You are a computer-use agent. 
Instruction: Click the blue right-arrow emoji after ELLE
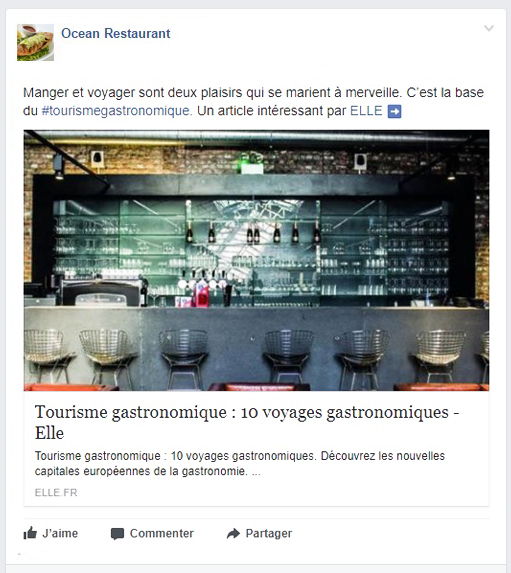point(394,111)
